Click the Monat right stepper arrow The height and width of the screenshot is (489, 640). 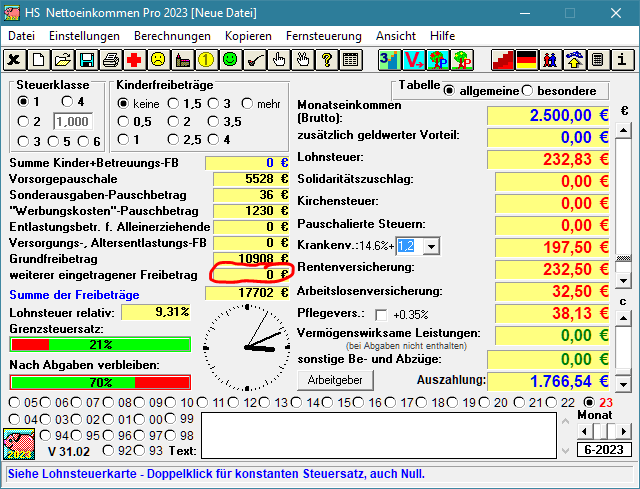tap(622, 432)
